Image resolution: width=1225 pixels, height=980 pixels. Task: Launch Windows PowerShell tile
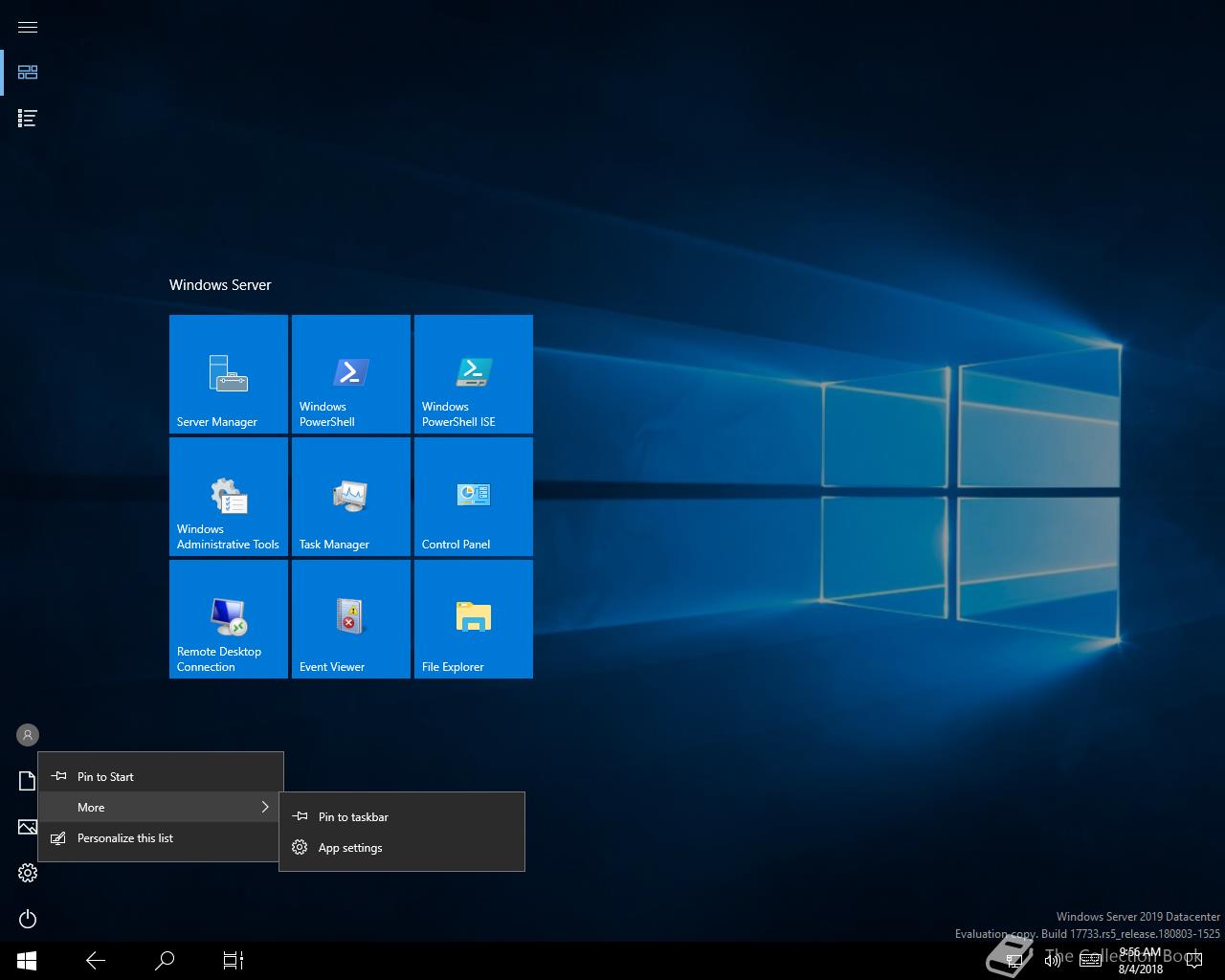coord(351,374)
